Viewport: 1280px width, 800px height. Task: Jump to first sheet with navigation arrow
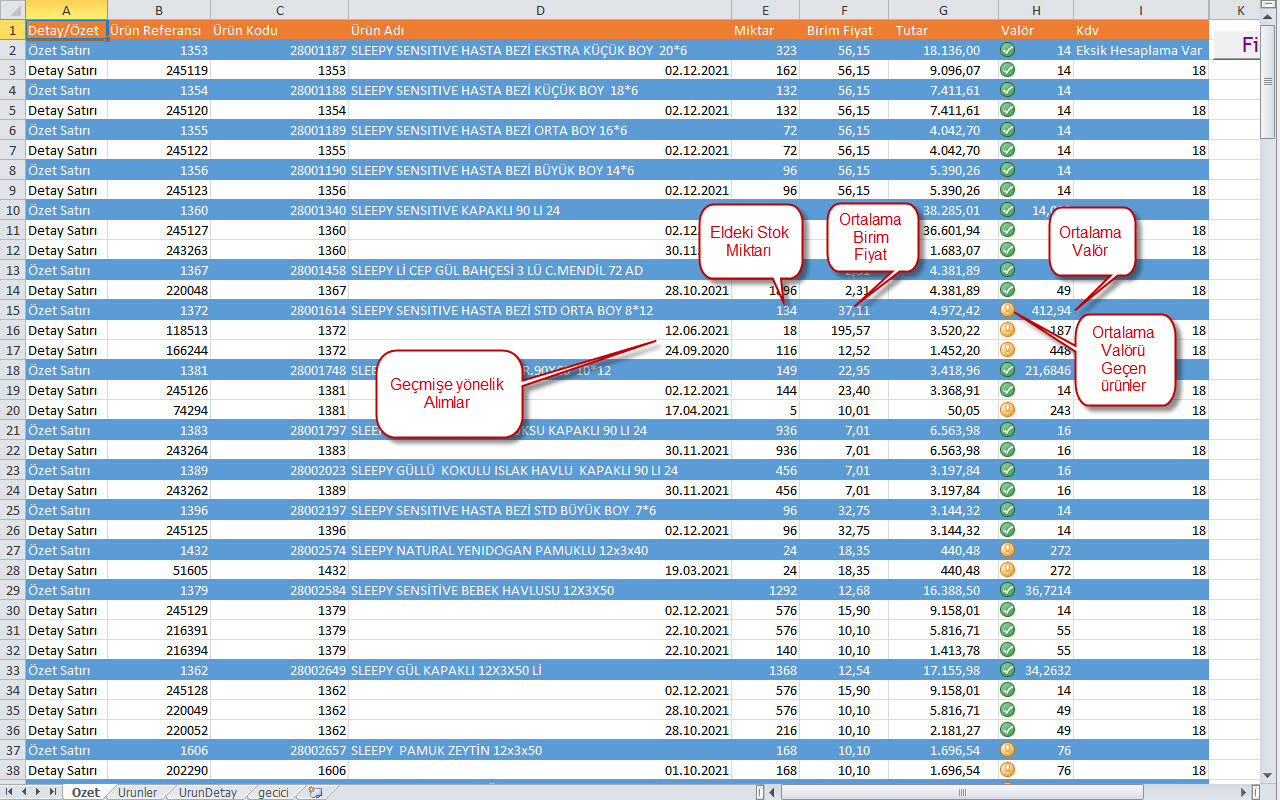11,792
